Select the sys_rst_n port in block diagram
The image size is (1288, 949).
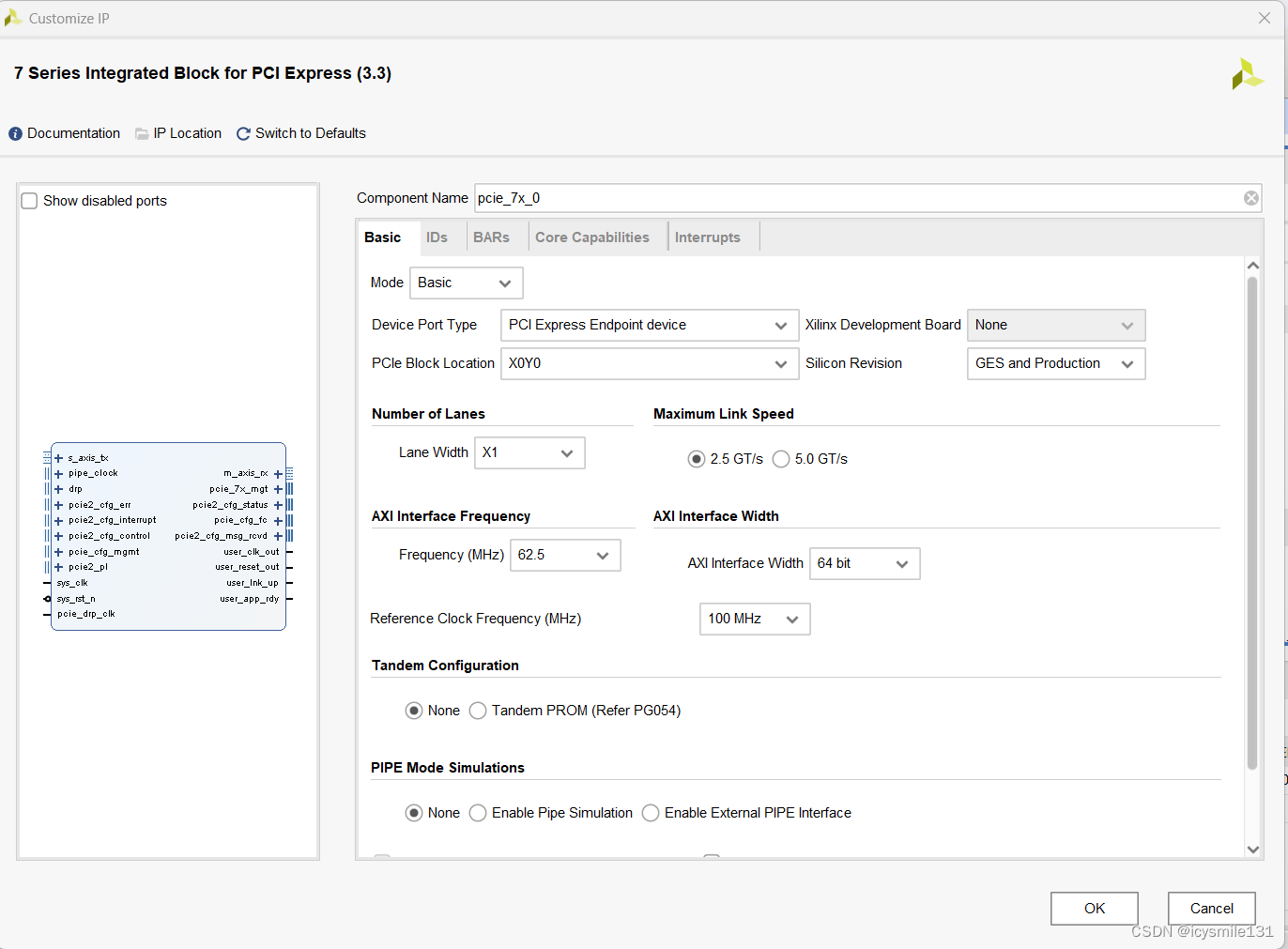coord(76,599)
